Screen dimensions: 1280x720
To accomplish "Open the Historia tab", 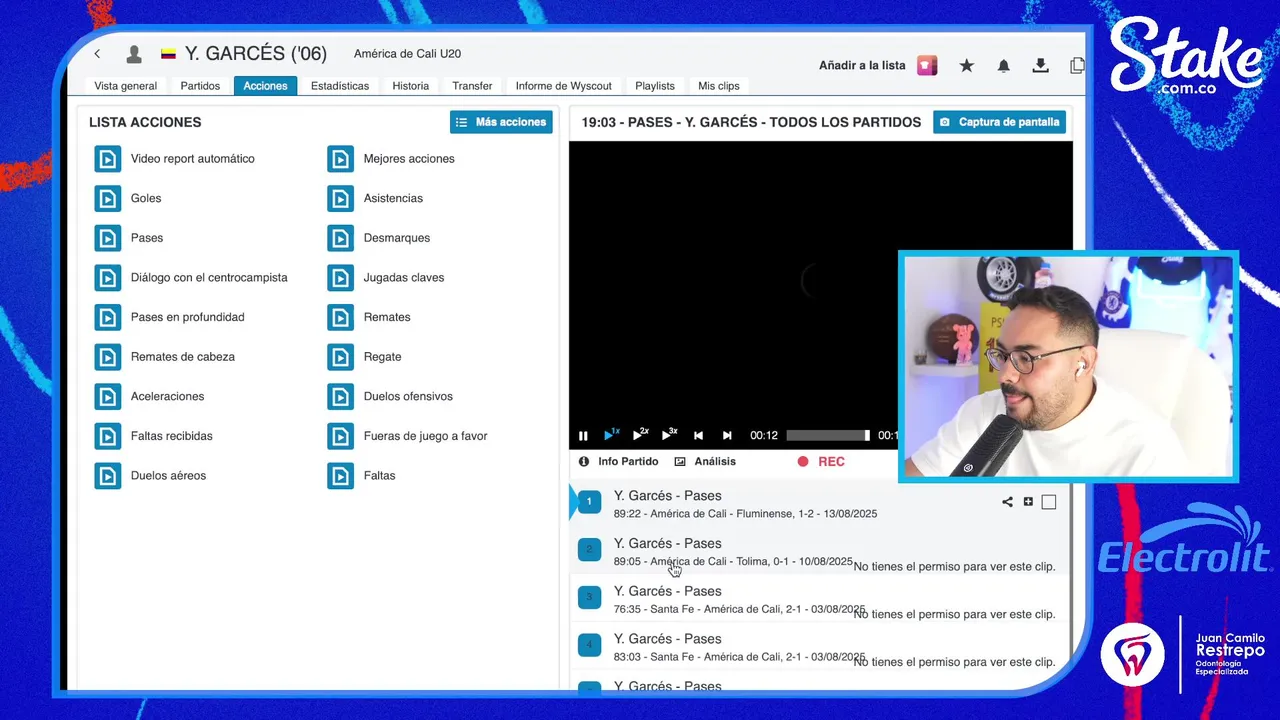I will pos(410,86).
